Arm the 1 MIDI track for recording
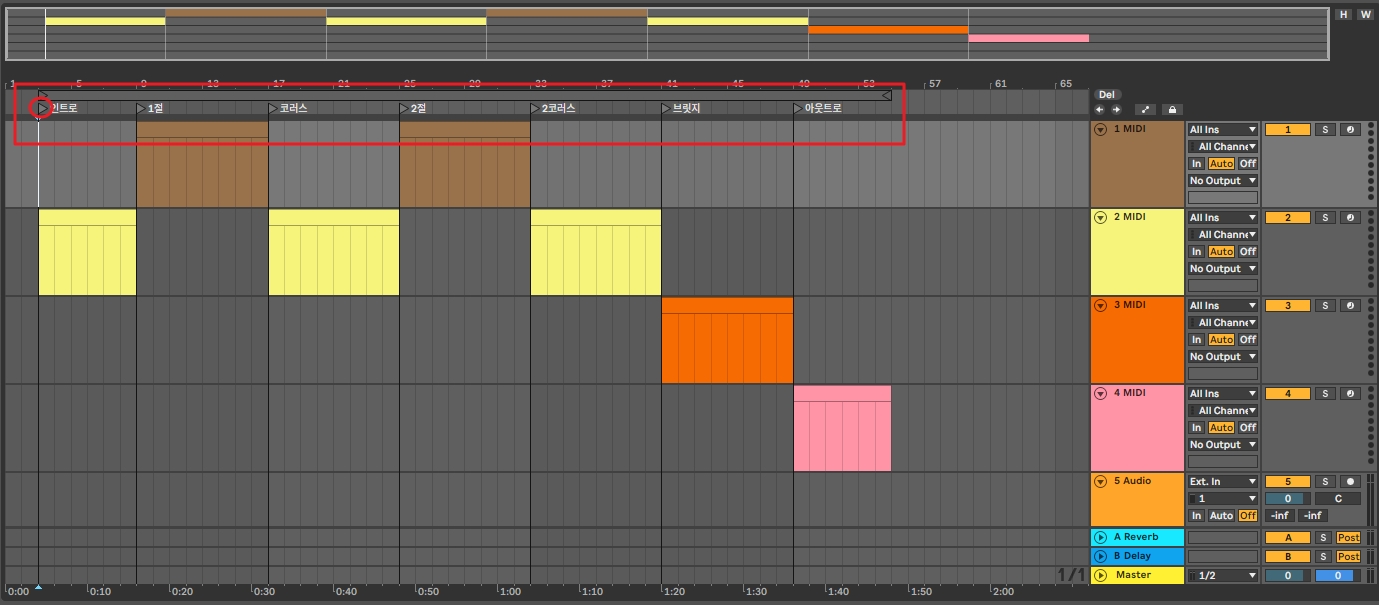The width and height of the screenshot is (1379, 605). (x=1350, y=130)
